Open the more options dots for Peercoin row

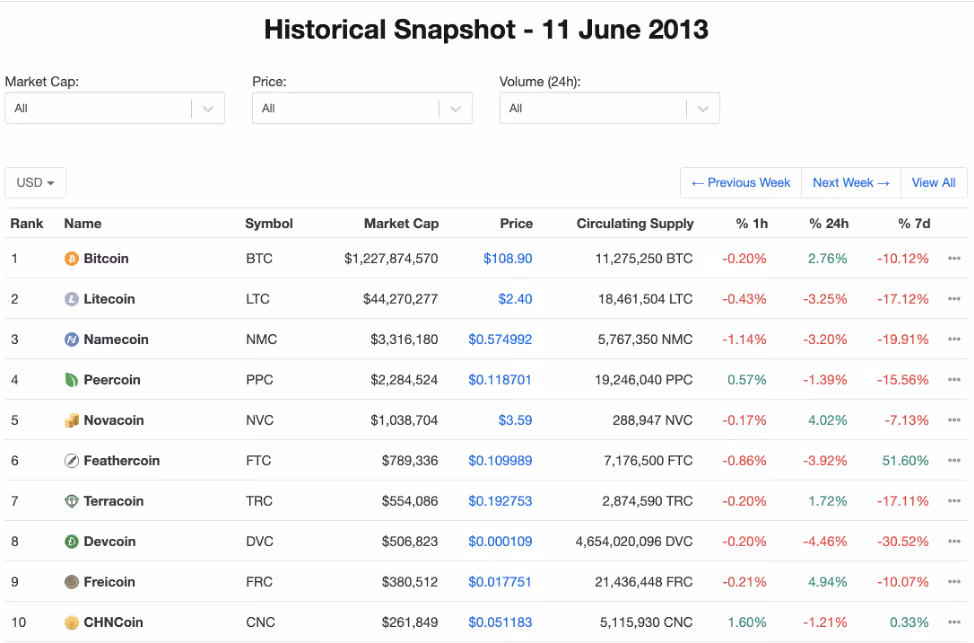tap(954, 380)
